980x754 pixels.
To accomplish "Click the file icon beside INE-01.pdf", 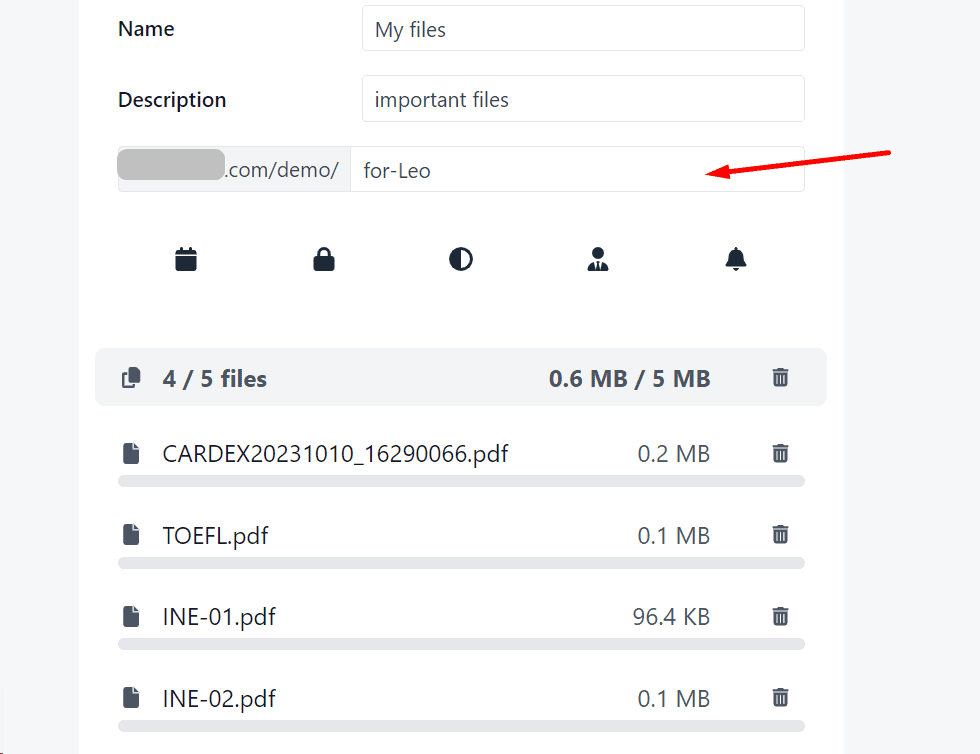I will tap(131, 616).
